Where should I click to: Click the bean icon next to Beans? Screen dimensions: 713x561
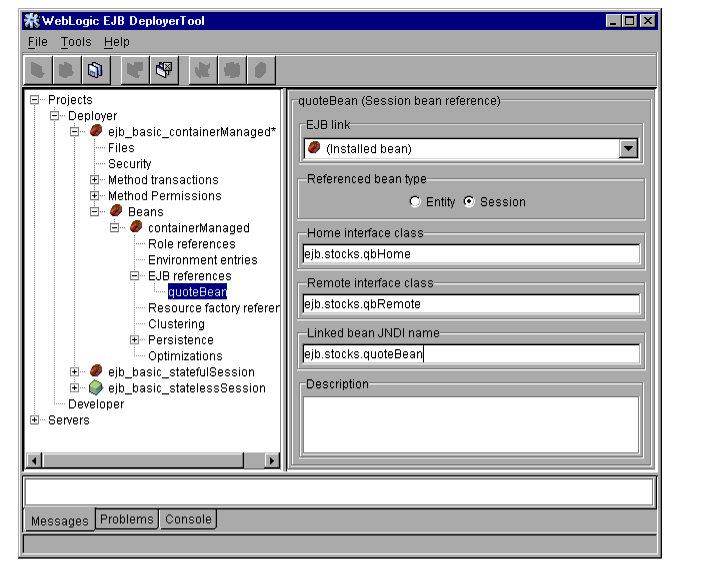coord(116,211)
